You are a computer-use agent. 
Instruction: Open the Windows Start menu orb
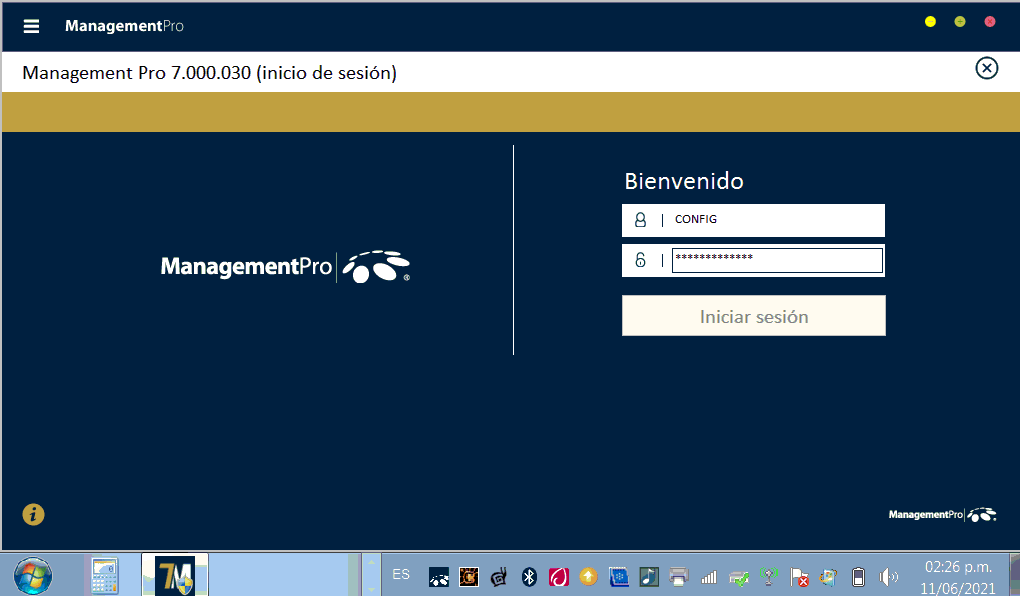coord(32,576)
